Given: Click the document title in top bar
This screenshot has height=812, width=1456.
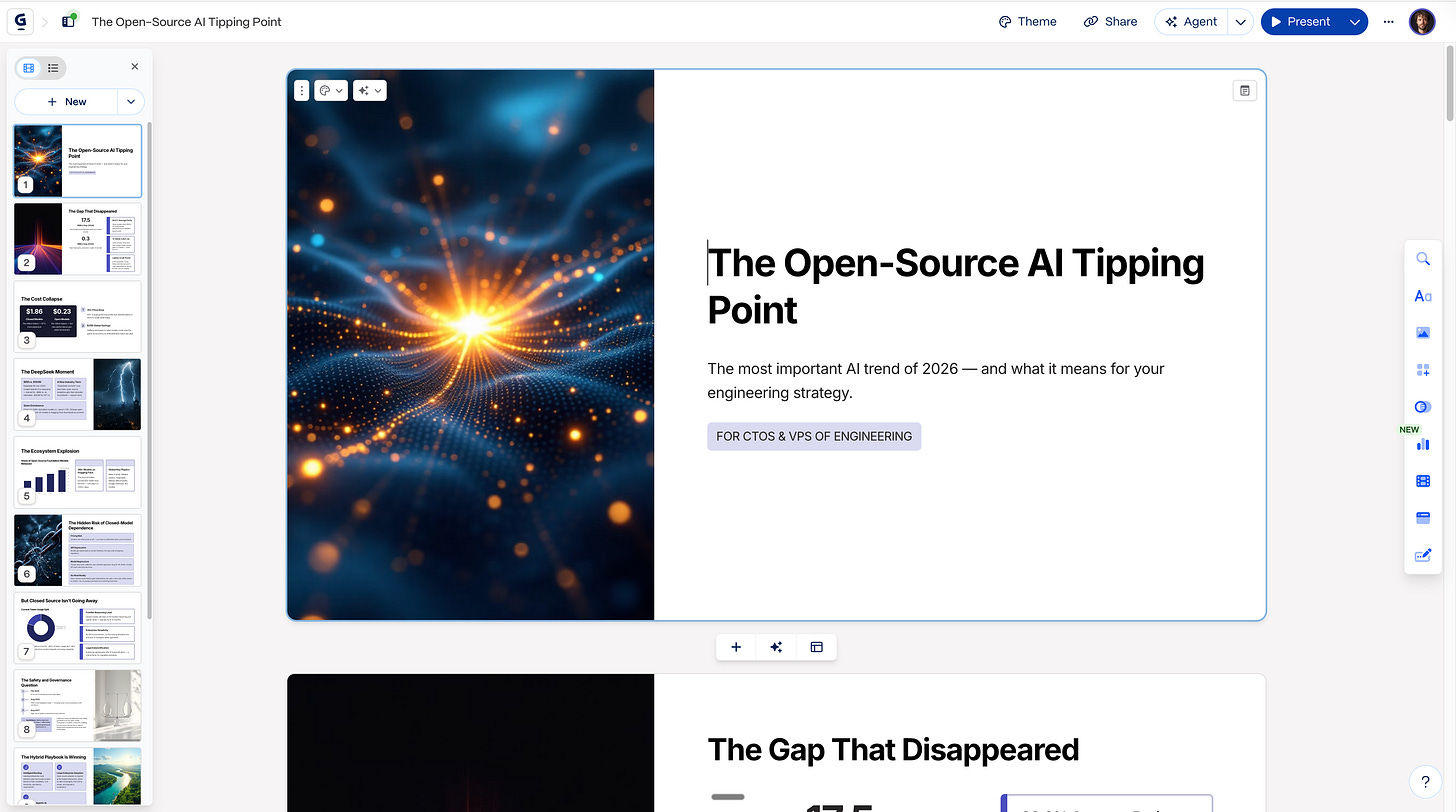Looking at the screenshot, I should click(186, 21).
